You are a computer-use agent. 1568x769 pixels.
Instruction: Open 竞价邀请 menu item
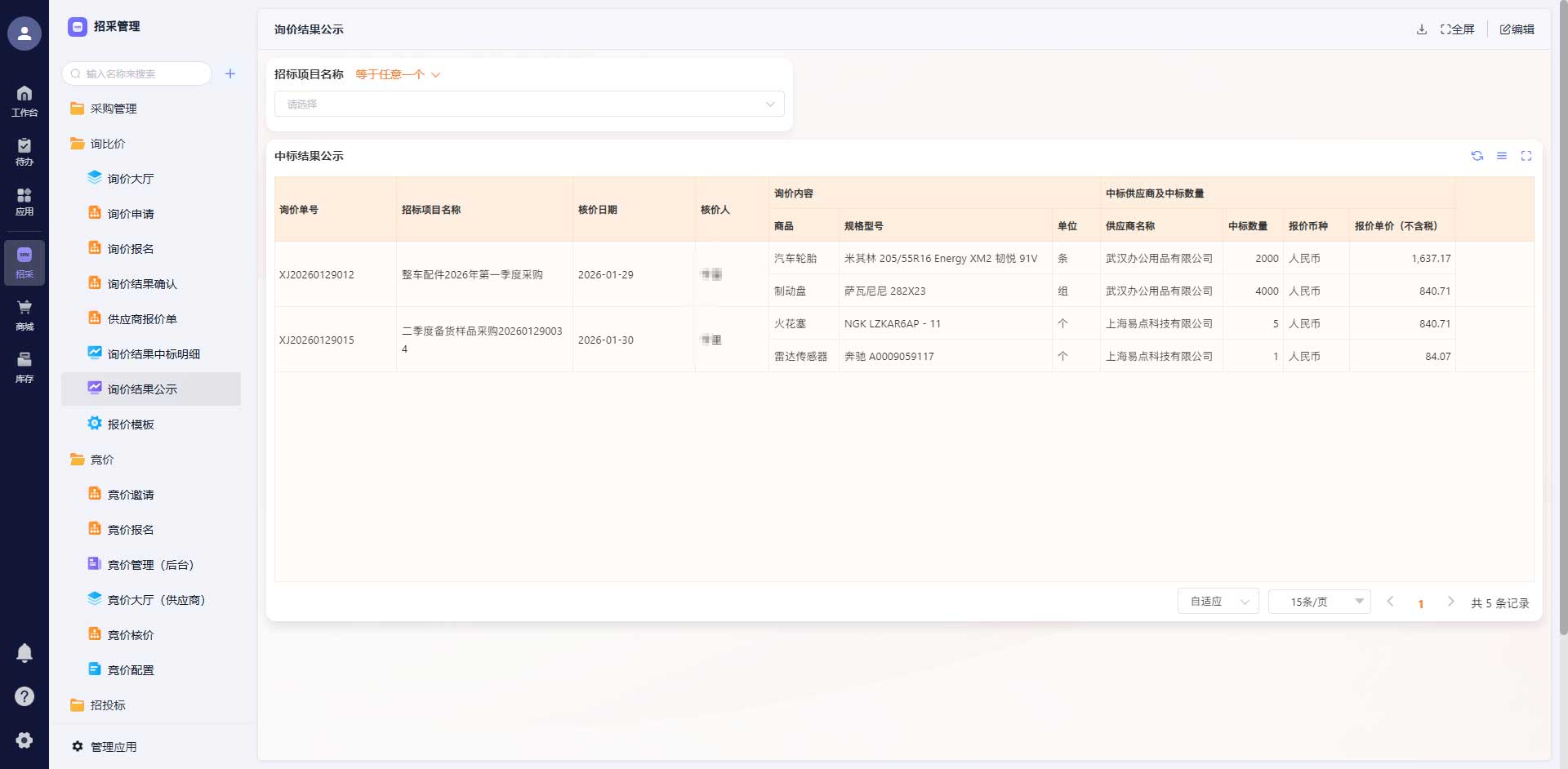(x=151, y=495)
